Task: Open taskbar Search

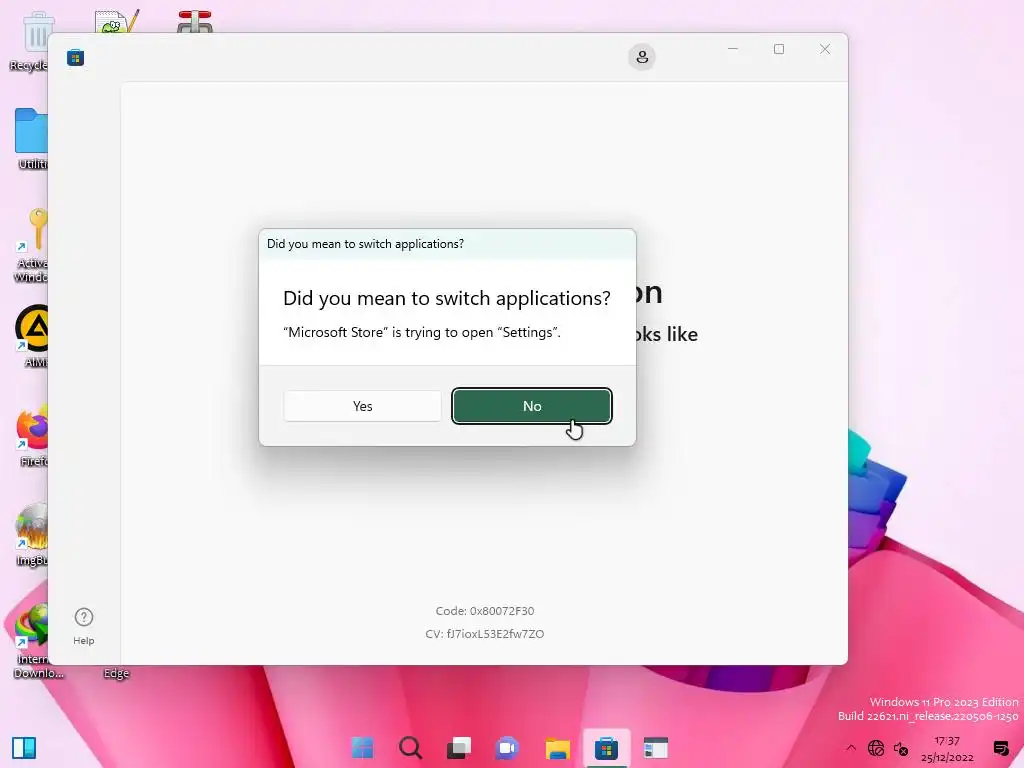Action: pyautogui.click(x=411, y=748)
